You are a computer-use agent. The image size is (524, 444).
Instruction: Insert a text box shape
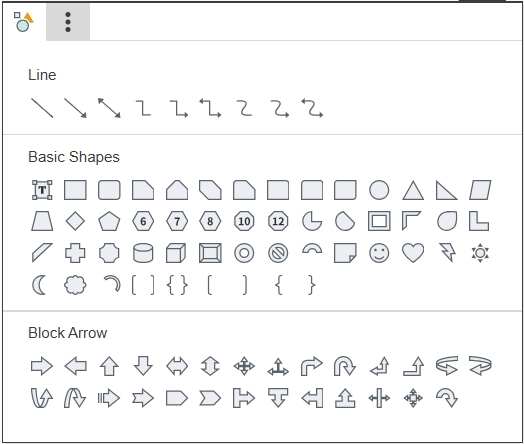pos(42,190)
